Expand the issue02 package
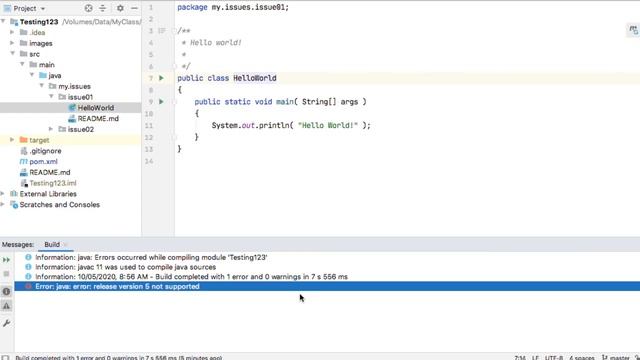Viewport: 640px width, 360px height. 51,129
